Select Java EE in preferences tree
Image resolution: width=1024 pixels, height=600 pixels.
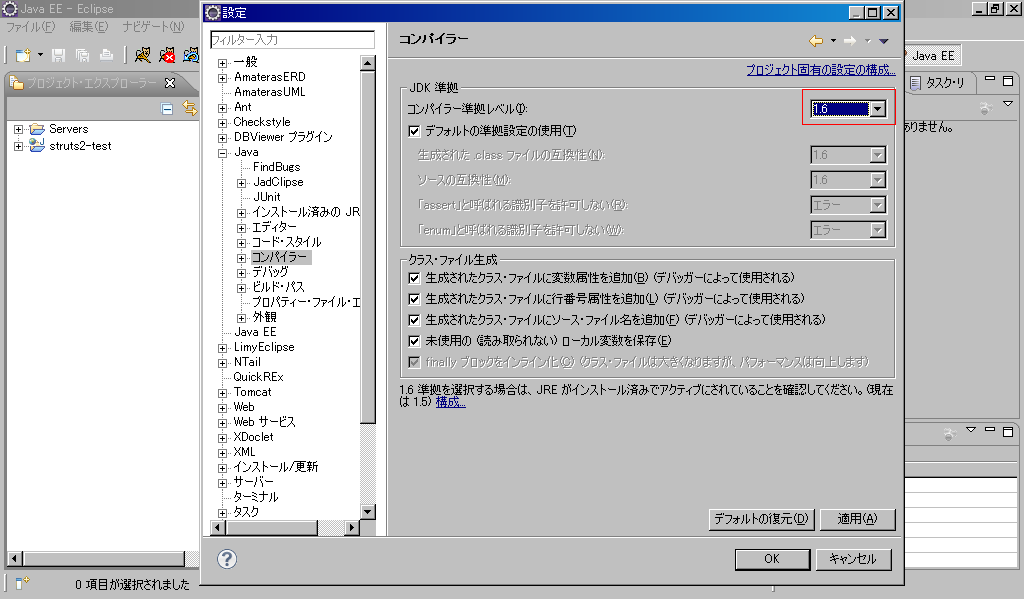[x=255, y=332]
